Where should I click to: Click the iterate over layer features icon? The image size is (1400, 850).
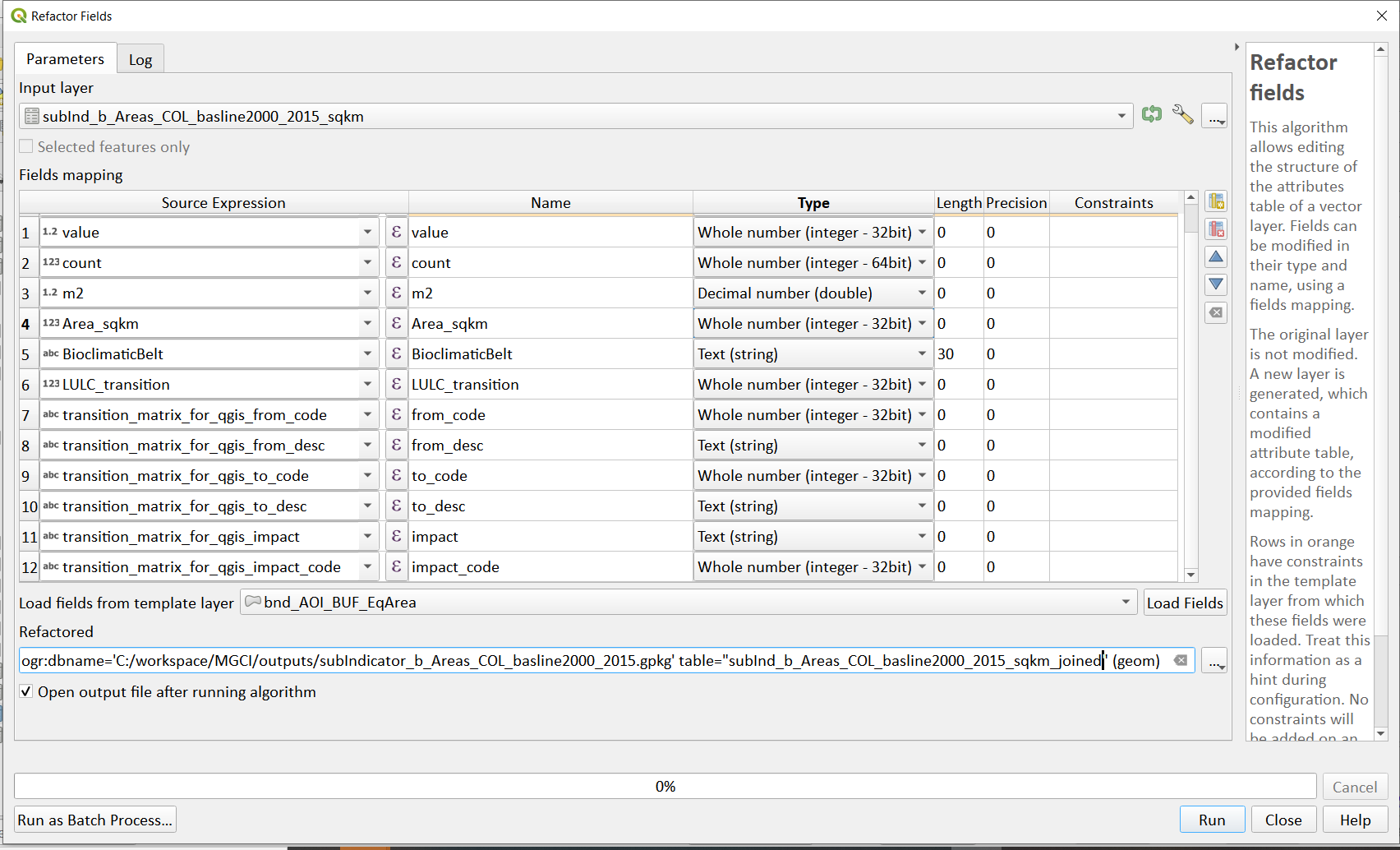tap(1152, 115)
